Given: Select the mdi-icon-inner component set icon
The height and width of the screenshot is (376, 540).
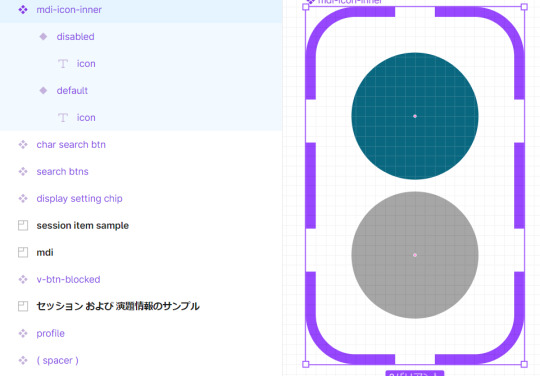Looking at the screenshot, I should pos(23,10).
